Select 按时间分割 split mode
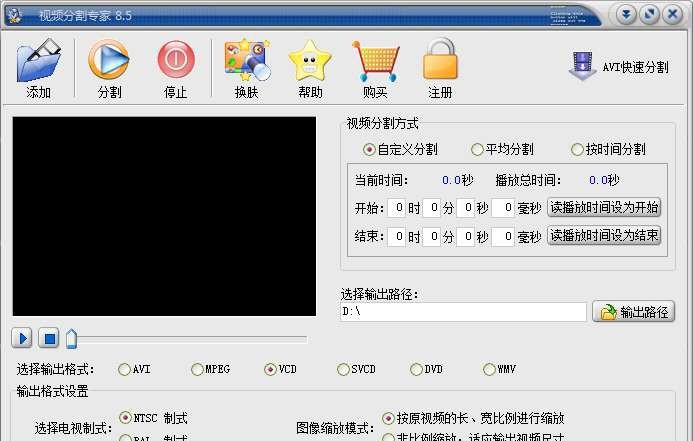 (x=608, y=149)
